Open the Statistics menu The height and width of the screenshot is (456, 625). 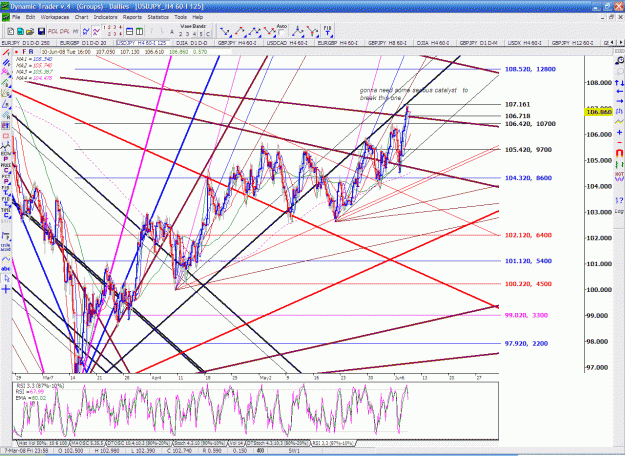pyautogui.click(x=158, y=17)
